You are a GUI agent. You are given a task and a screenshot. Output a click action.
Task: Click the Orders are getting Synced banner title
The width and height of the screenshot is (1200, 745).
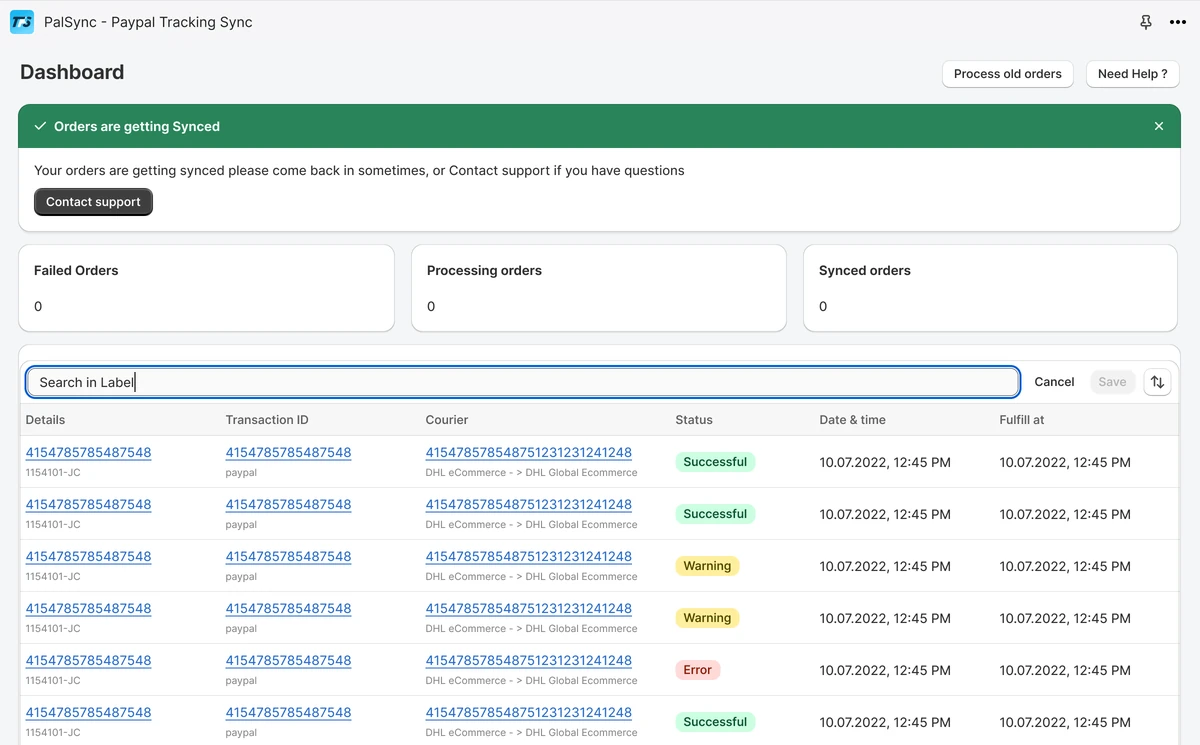point(137,126)
